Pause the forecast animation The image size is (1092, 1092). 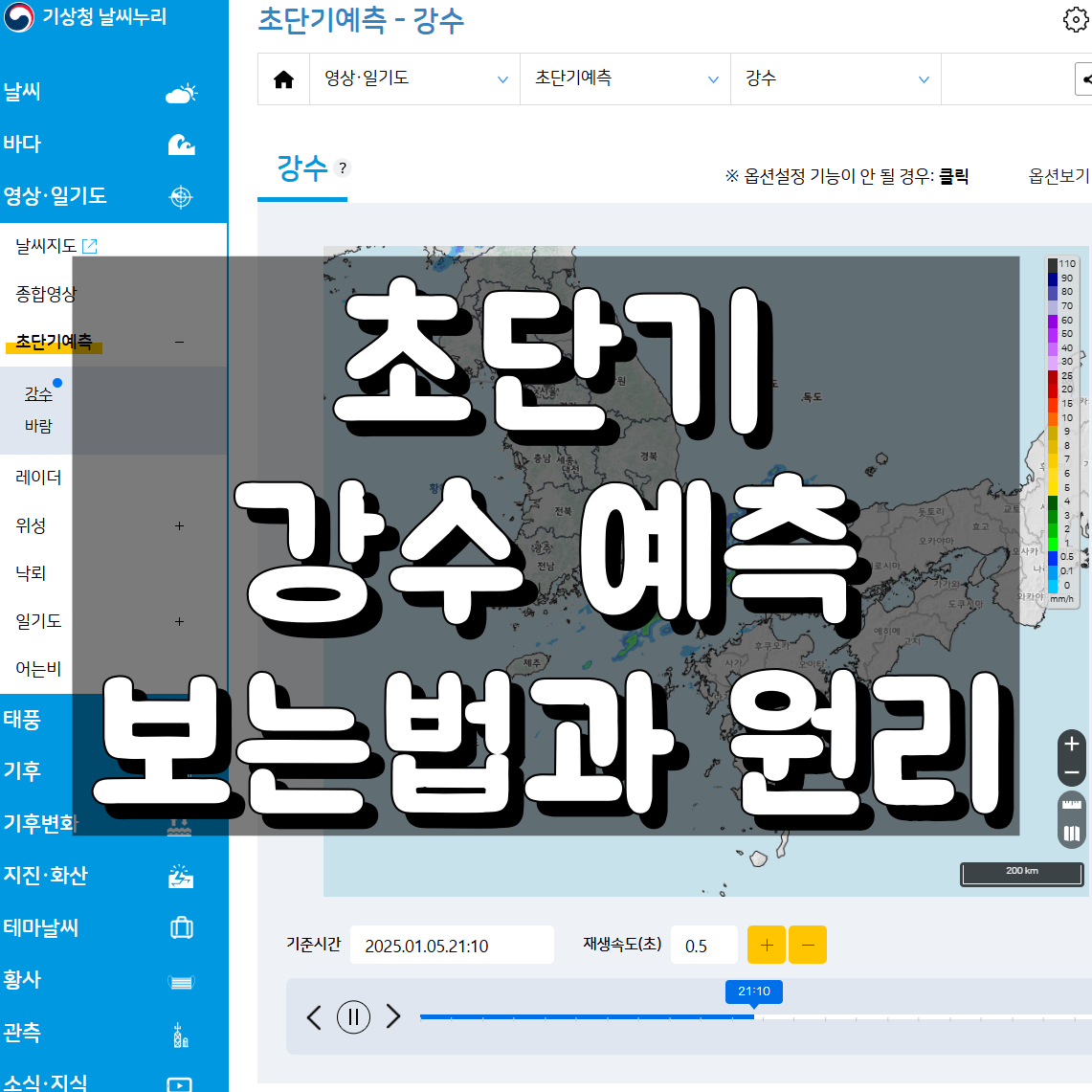353,1016
